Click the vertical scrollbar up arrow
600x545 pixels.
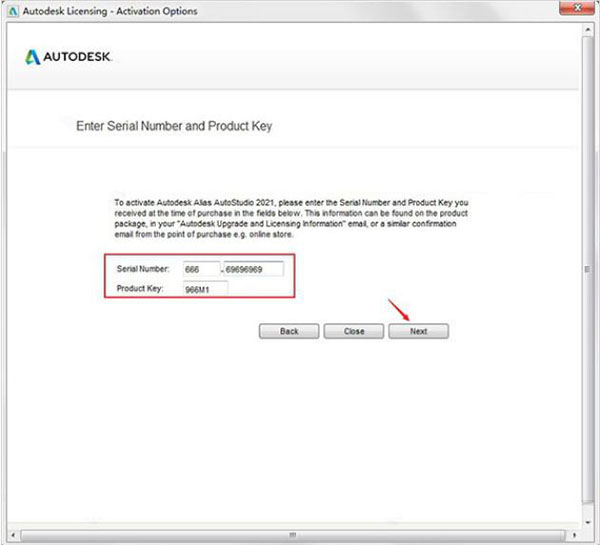(588, 29)
